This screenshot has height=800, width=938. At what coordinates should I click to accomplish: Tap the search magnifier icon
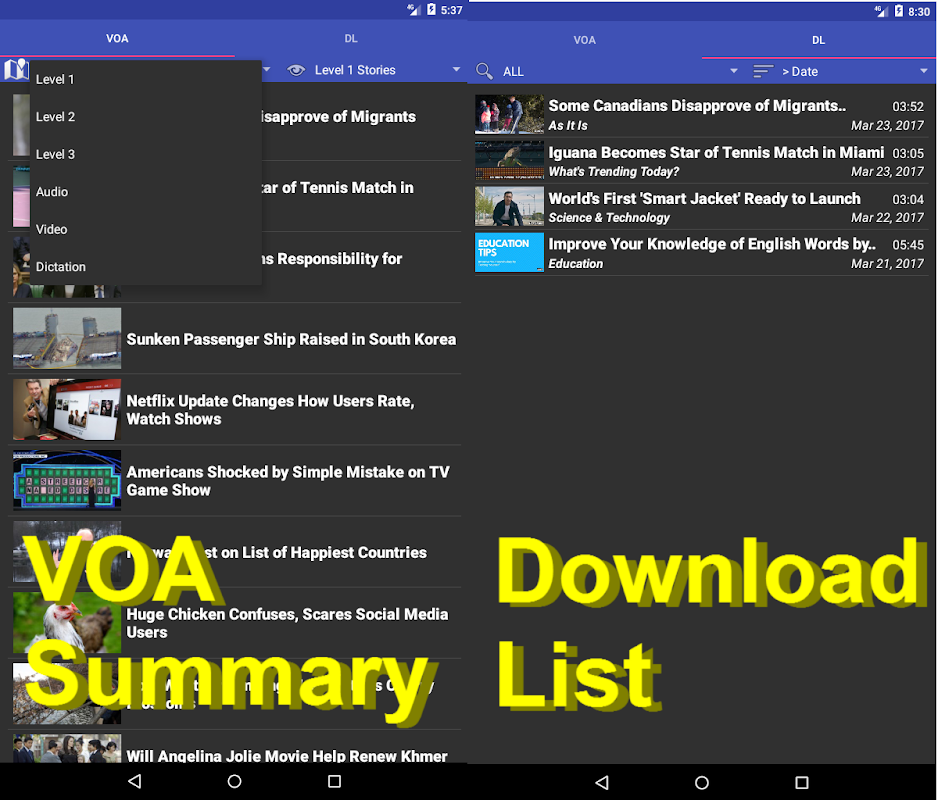coord(484,71)
